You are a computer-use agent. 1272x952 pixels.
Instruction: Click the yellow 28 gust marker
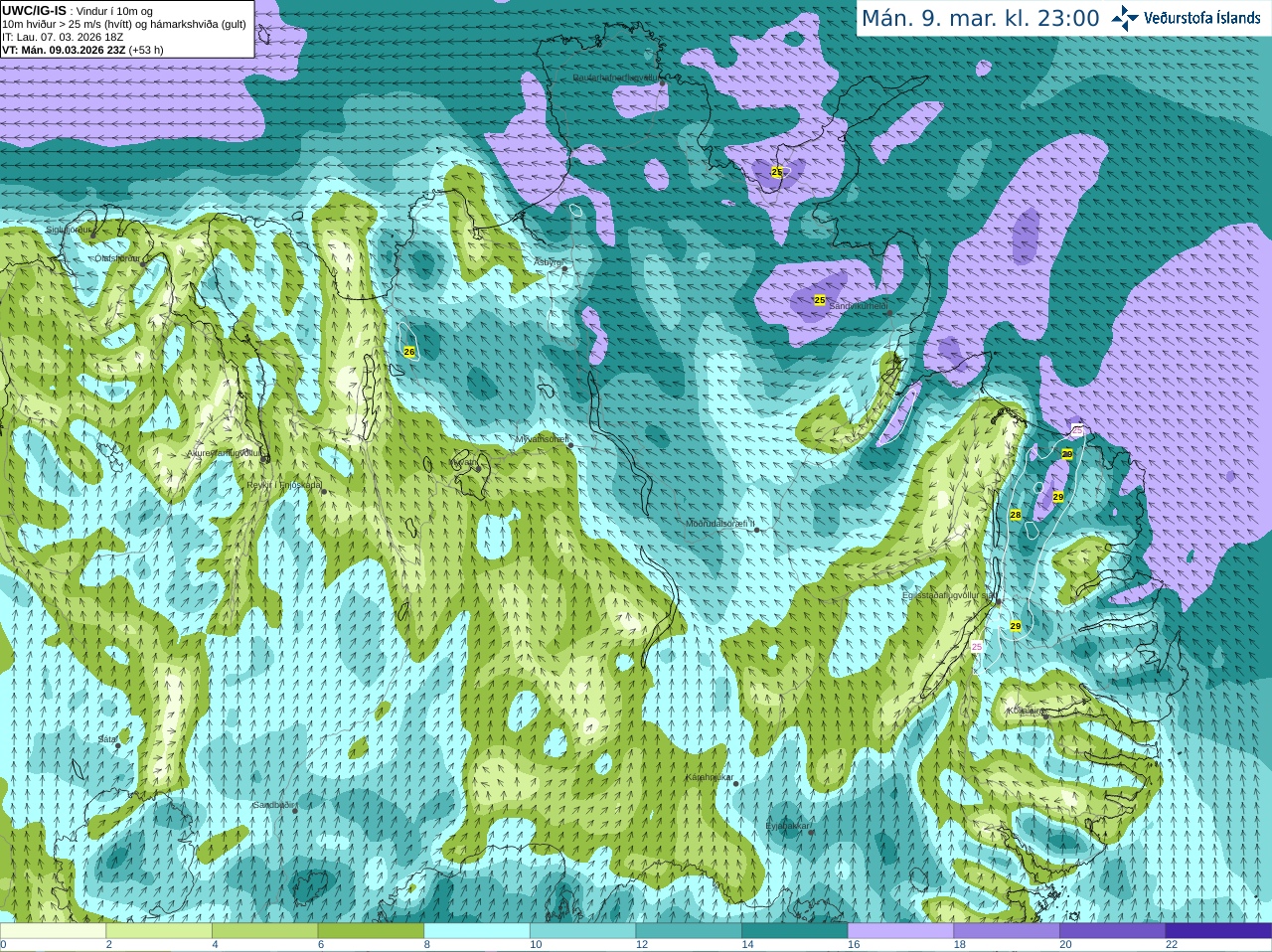click(x=1015, y=515)
